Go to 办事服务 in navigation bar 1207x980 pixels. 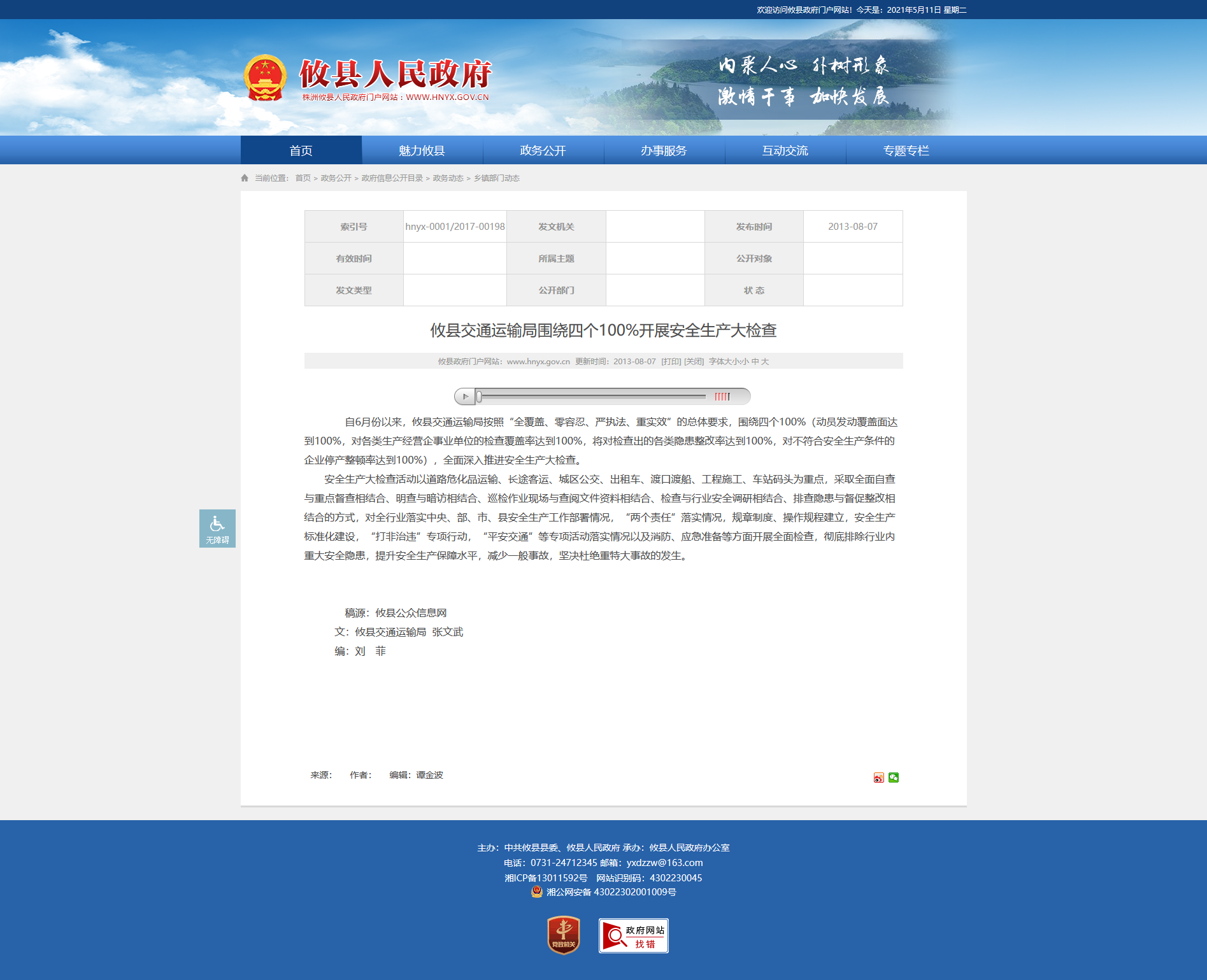click(664, 151)
